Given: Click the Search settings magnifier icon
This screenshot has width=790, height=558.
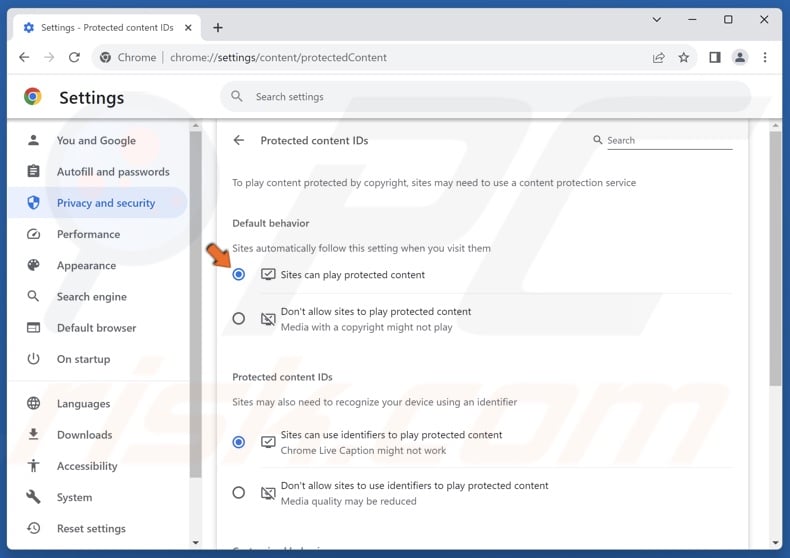Looking at the screenshot, I should click(x=237, y=96).
